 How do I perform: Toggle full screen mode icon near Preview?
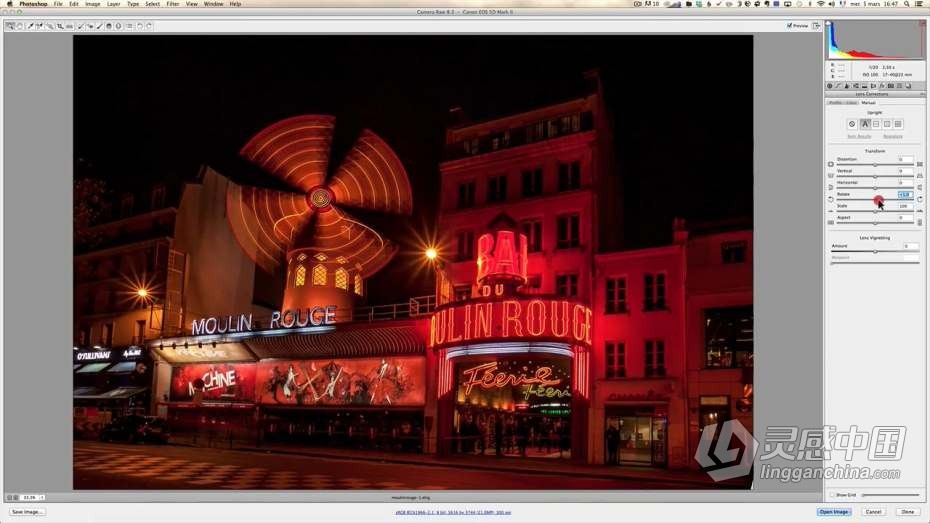coord(817,25)
